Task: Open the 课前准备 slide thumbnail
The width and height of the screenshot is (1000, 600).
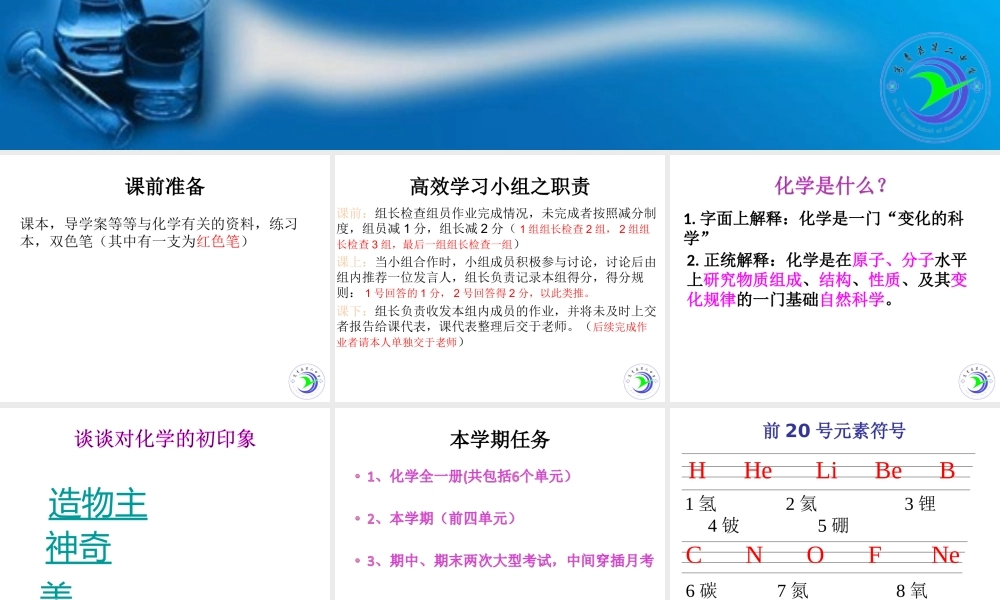Action: click(x=165, y=278)
